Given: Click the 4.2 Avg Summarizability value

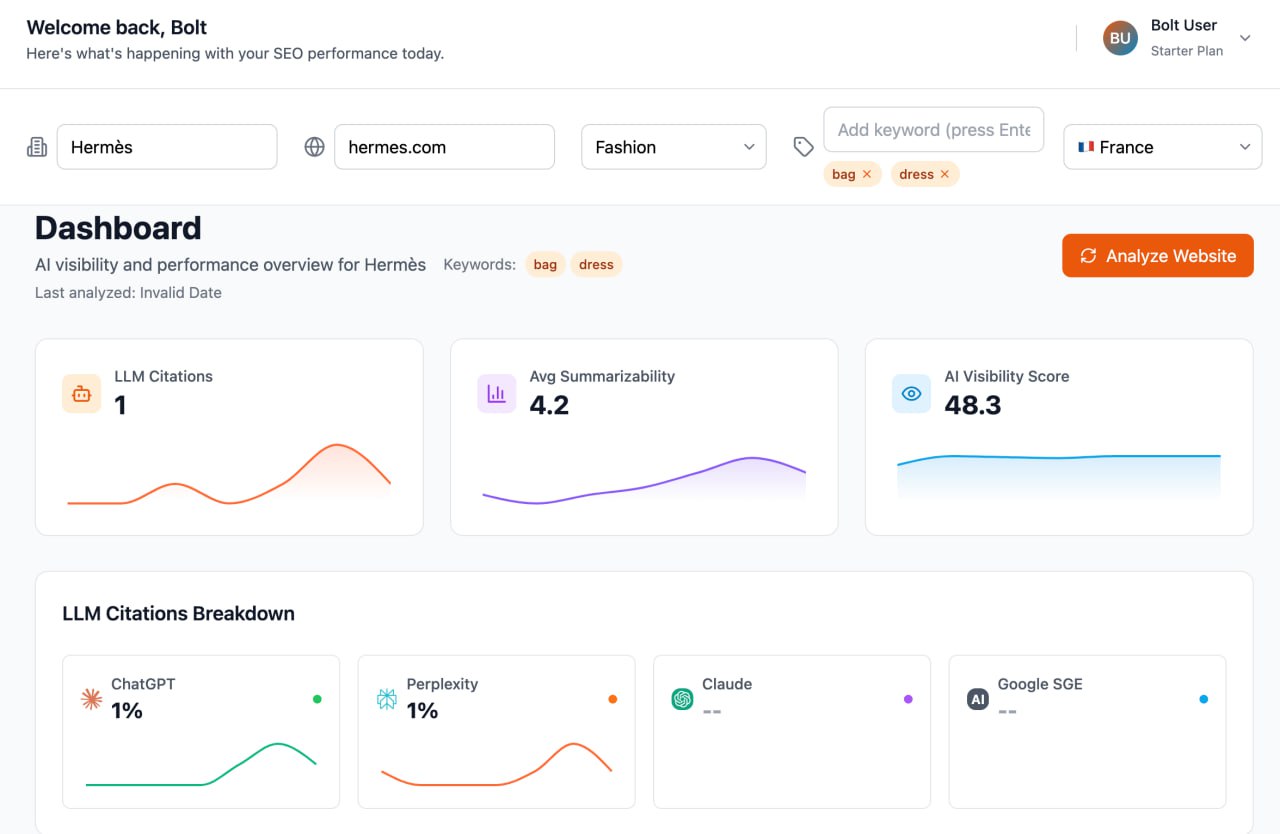Looking at the screenshot, I should click(x=549, y=405).
